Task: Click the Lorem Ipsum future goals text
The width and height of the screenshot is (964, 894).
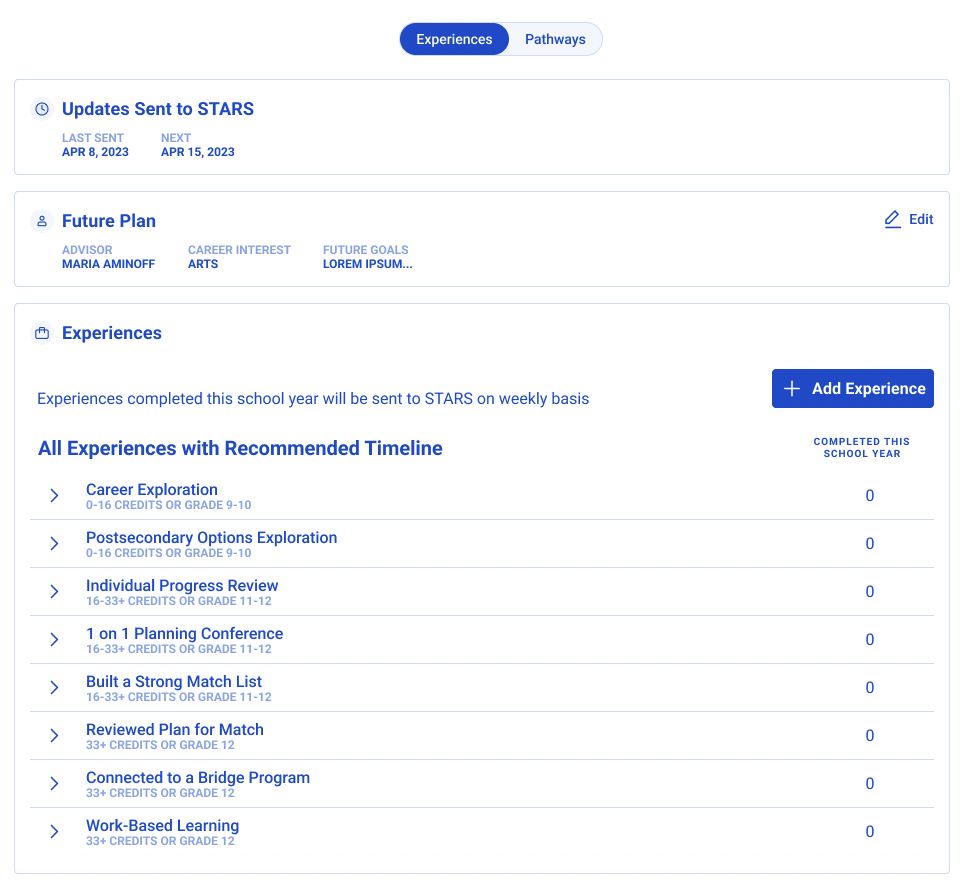Action: click(x=367, y=264)
